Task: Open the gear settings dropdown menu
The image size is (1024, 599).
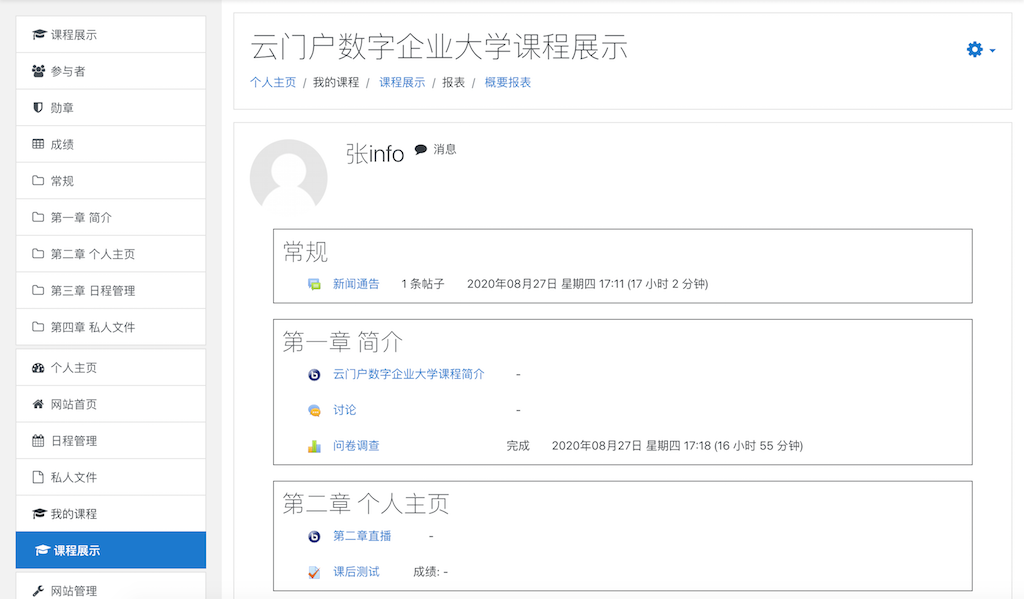Action: tap(980, 50)
